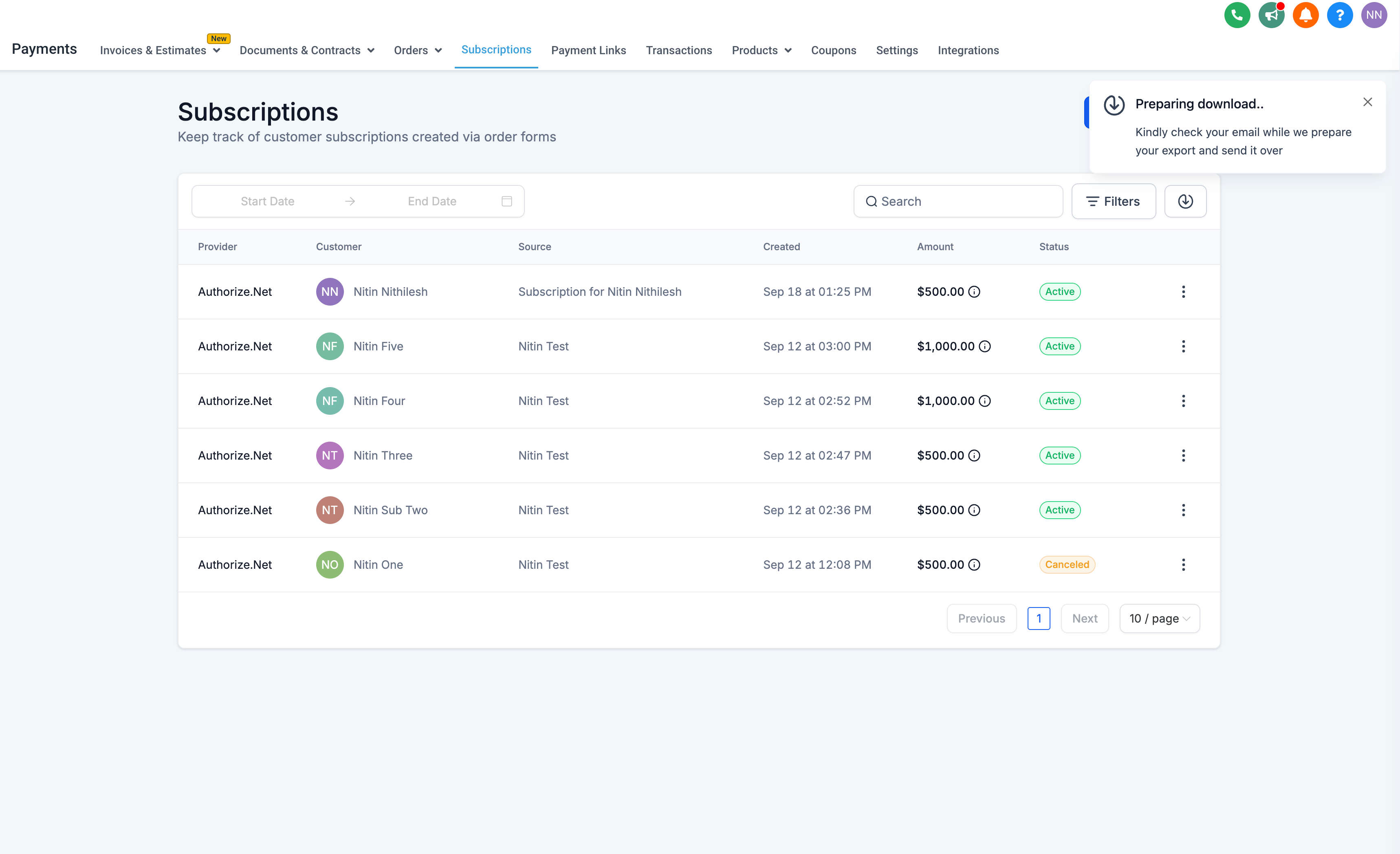
Task: Open the Integrations tab
Action: (x=968, y=51)
